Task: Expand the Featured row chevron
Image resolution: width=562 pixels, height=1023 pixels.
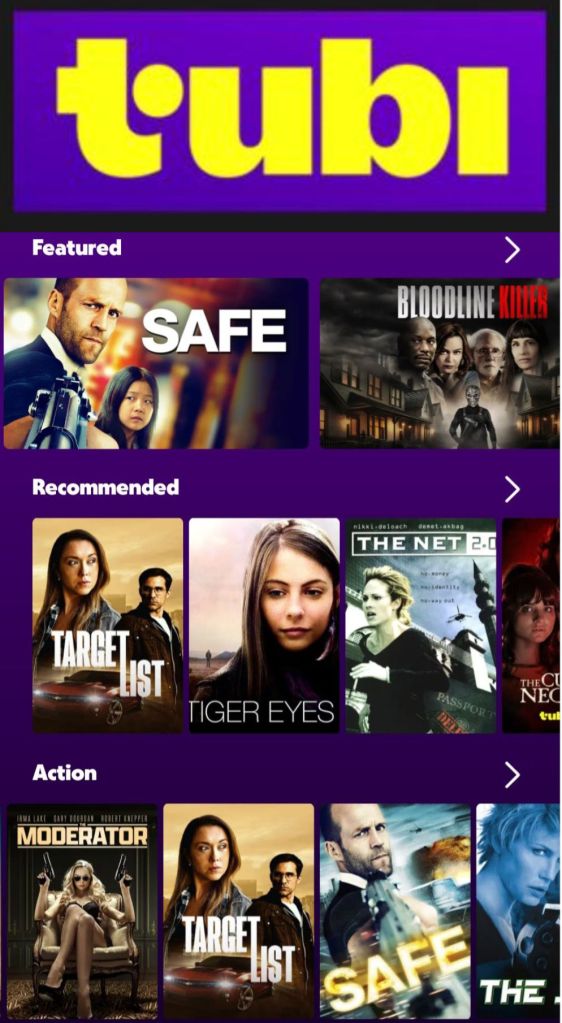Action: tap(512, 249)
